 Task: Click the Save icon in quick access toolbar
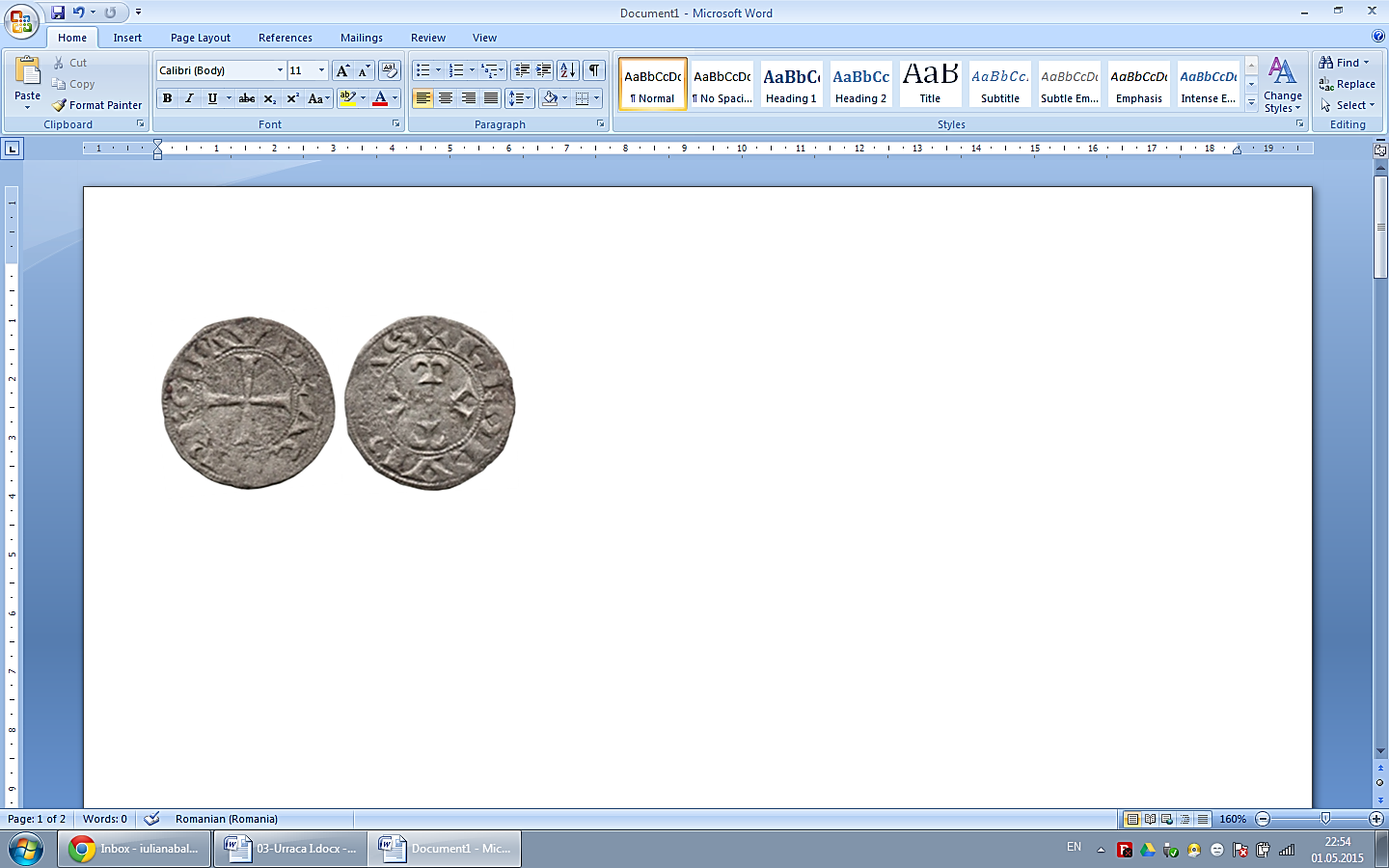click(x=58, y=13)
